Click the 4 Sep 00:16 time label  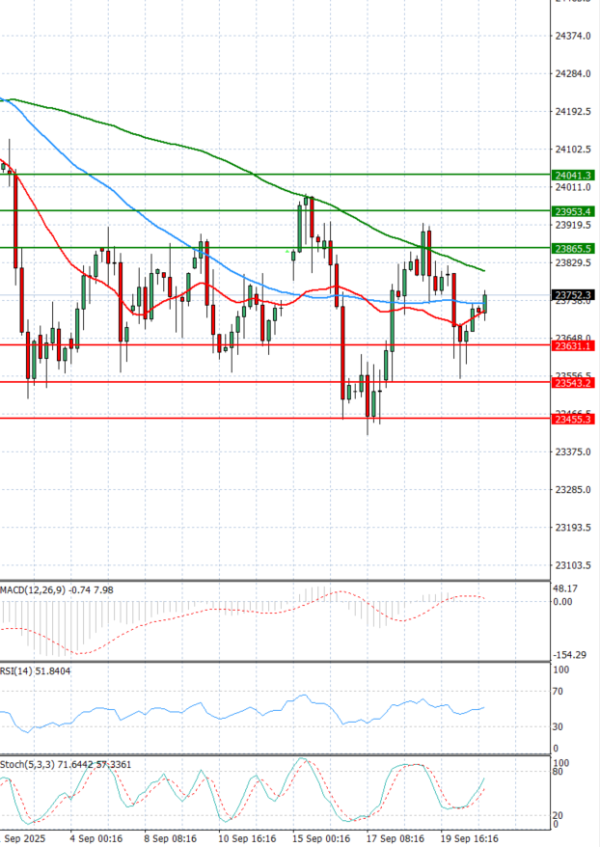(x=97, y=838)
